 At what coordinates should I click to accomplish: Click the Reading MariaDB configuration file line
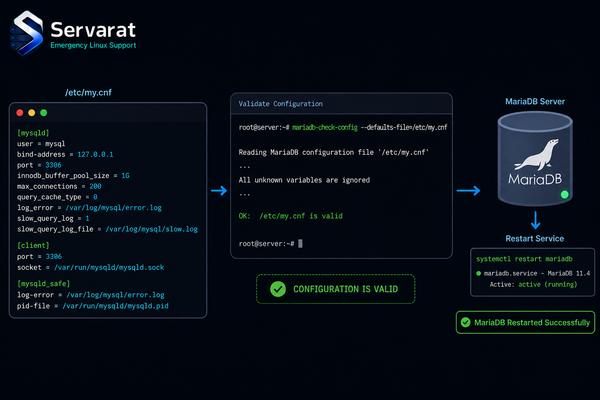point(334,152)
